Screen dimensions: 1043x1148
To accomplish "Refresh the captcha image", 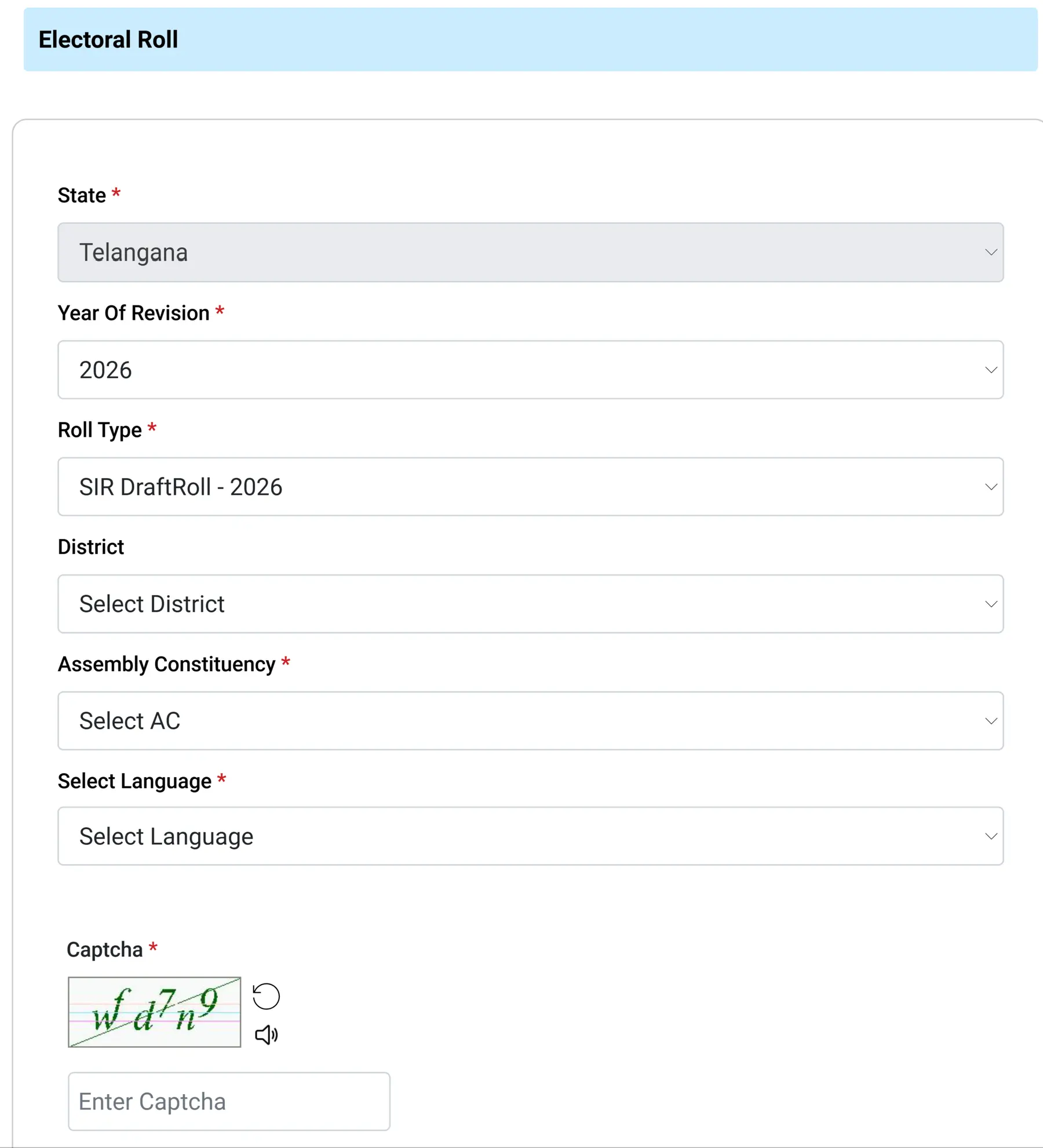I will (x=266, y=996).
